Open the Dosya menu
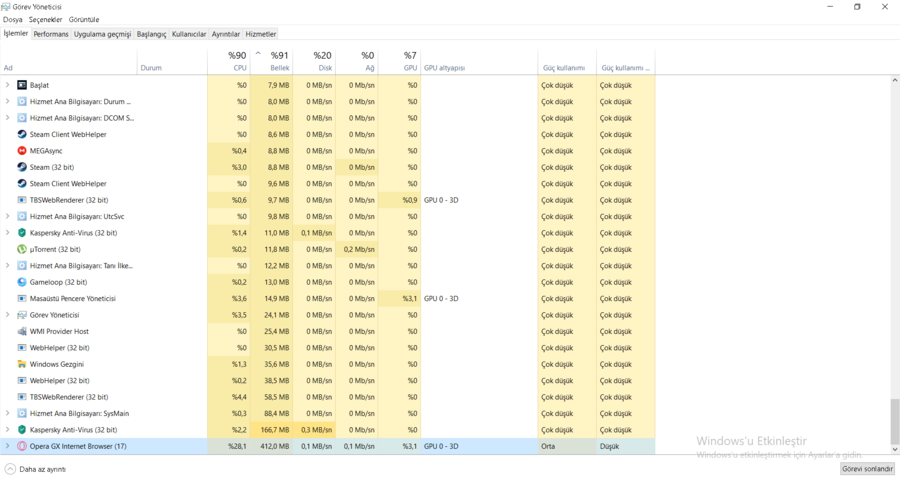This screenshot has width=900, height=483. [x=12, y=20]
